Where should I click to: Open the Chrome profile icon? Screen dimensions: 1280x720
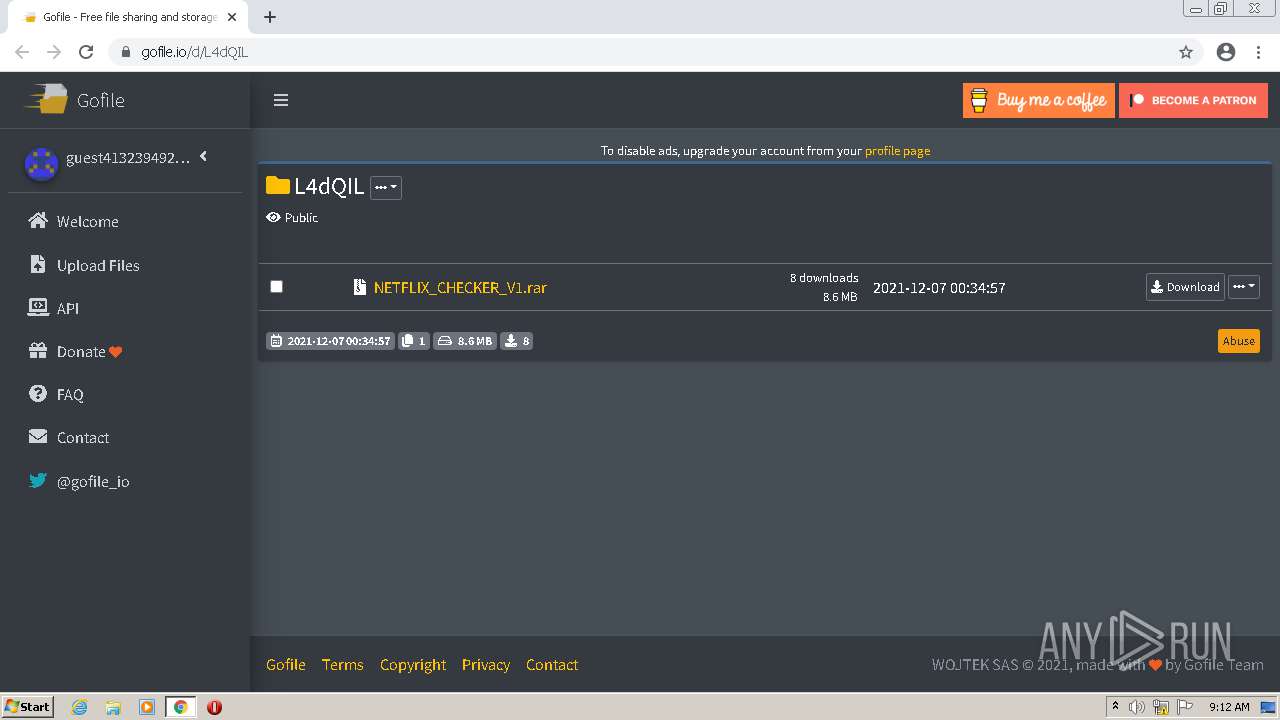[x=1226, y=52]
